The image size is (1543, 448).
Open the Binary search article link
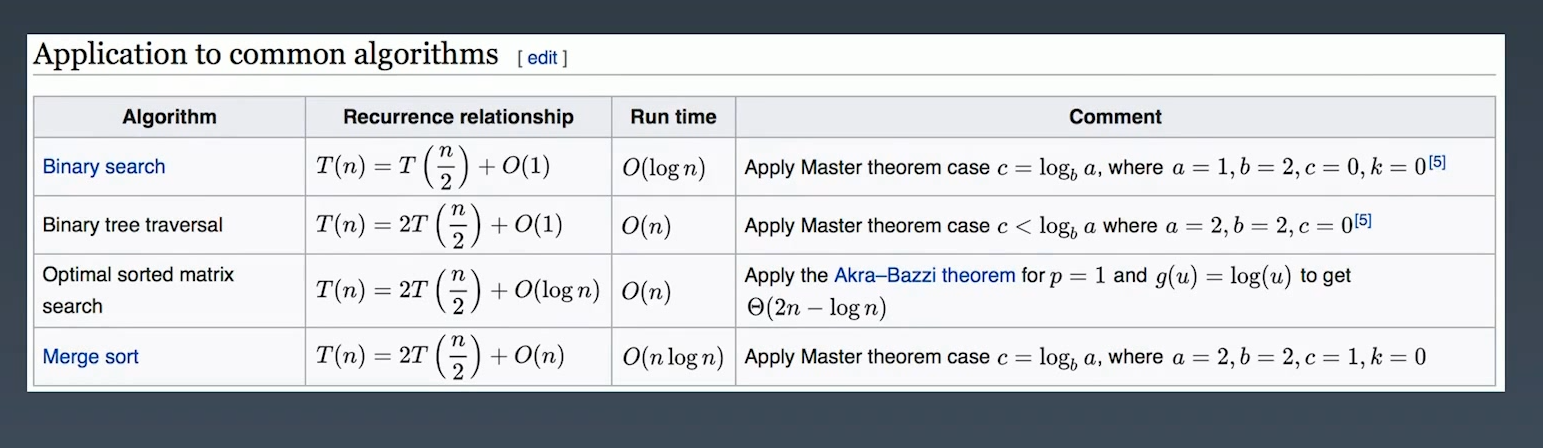[x=104, y=167]
